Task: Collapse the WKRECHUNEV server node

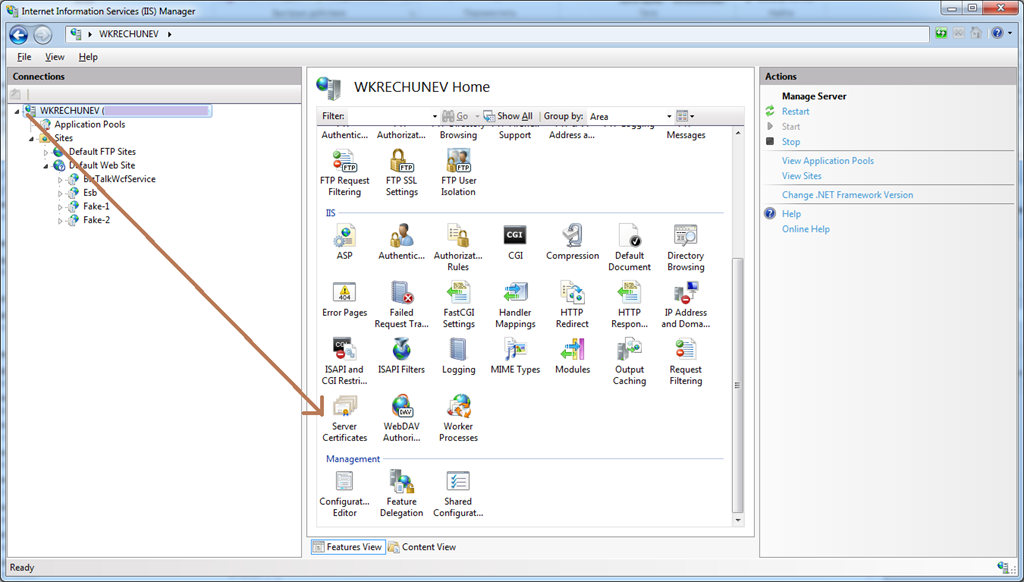Action: [x=17, y=111]
